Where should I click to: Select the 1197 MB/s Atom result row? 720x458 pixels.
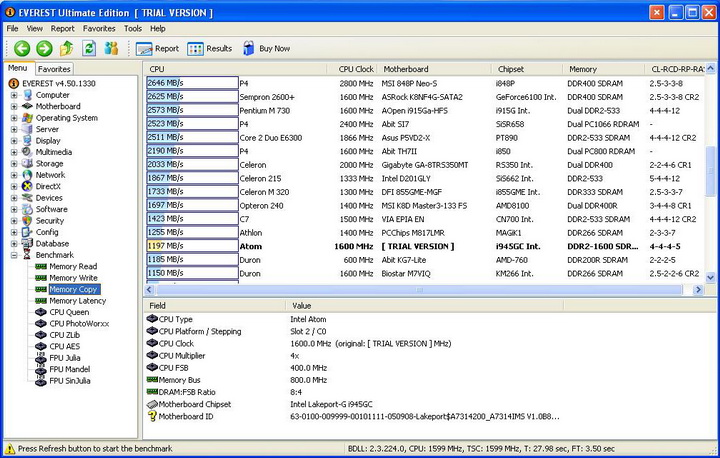(424, 246)
